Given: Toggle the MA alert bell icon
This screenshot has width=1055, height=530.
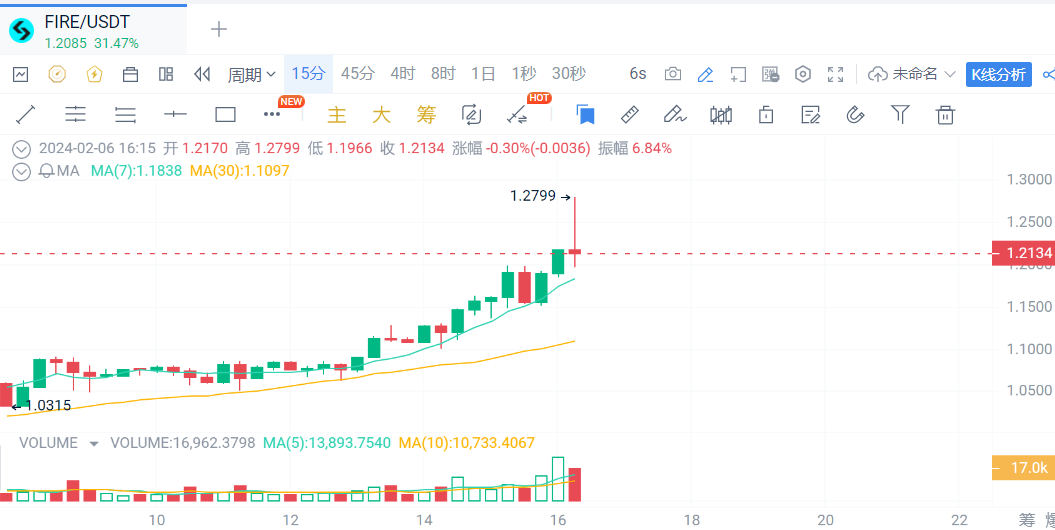Looking at the screenshot, I should coord(46,171).
